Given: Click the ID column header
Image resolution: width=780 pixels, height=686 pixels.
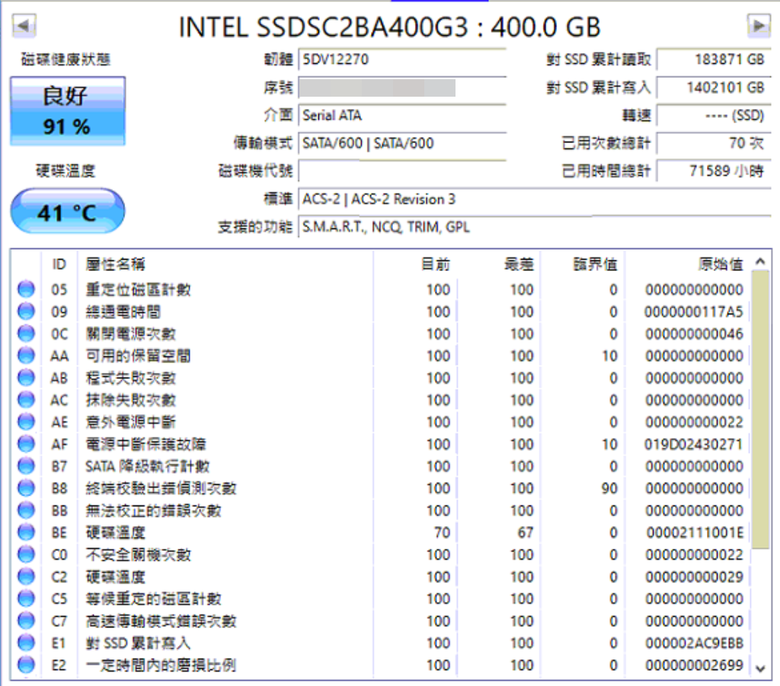Looking at the screenshot, I should (x=59, y=264).
